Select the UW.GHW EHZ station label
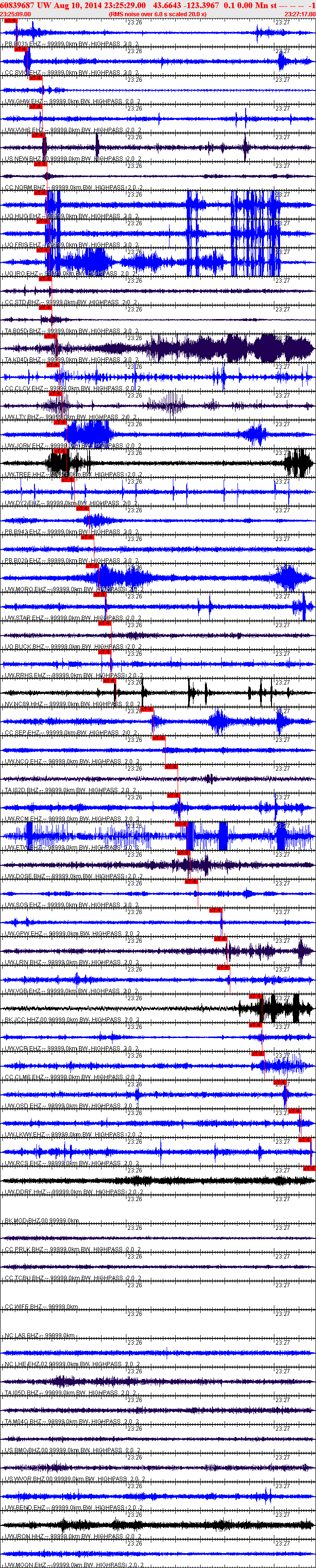316x1568 pixels. point(72,102)
